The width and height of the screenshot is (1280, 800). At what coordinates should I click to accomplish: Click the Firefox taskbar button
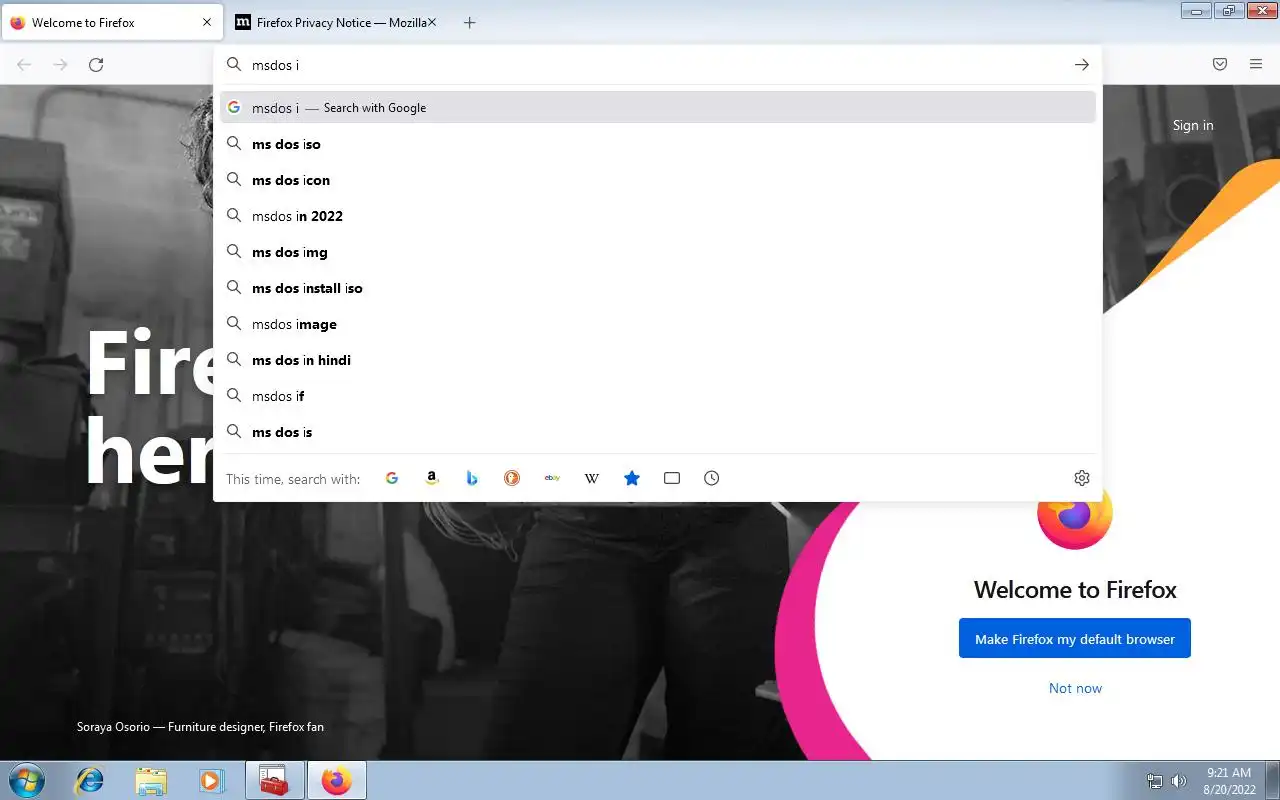coord(336,780)
